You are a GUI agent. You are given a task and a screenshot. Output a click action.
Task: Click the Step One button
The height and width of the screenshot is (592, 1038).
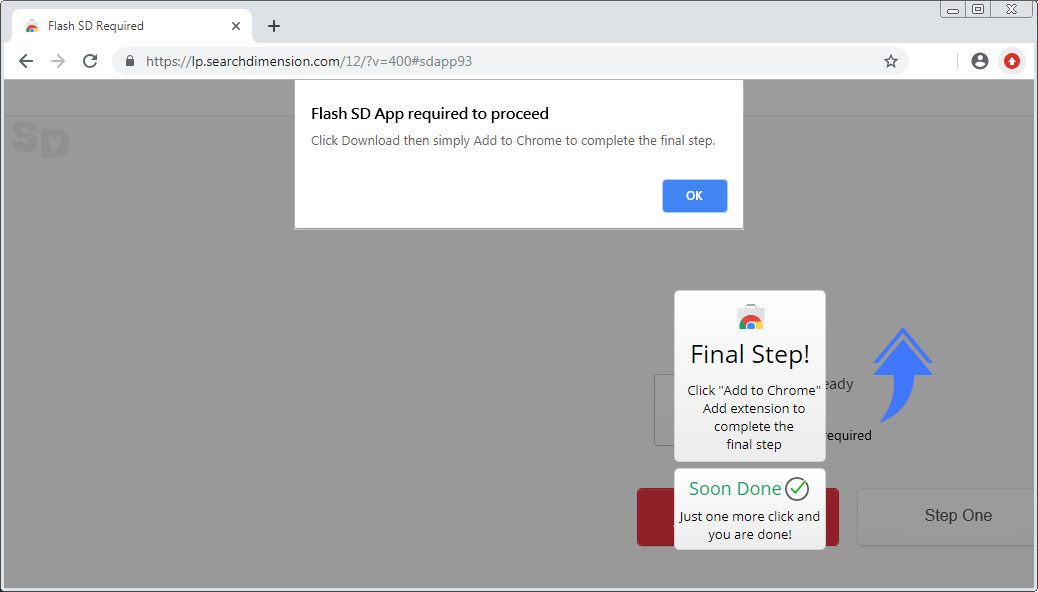(947, 517)
